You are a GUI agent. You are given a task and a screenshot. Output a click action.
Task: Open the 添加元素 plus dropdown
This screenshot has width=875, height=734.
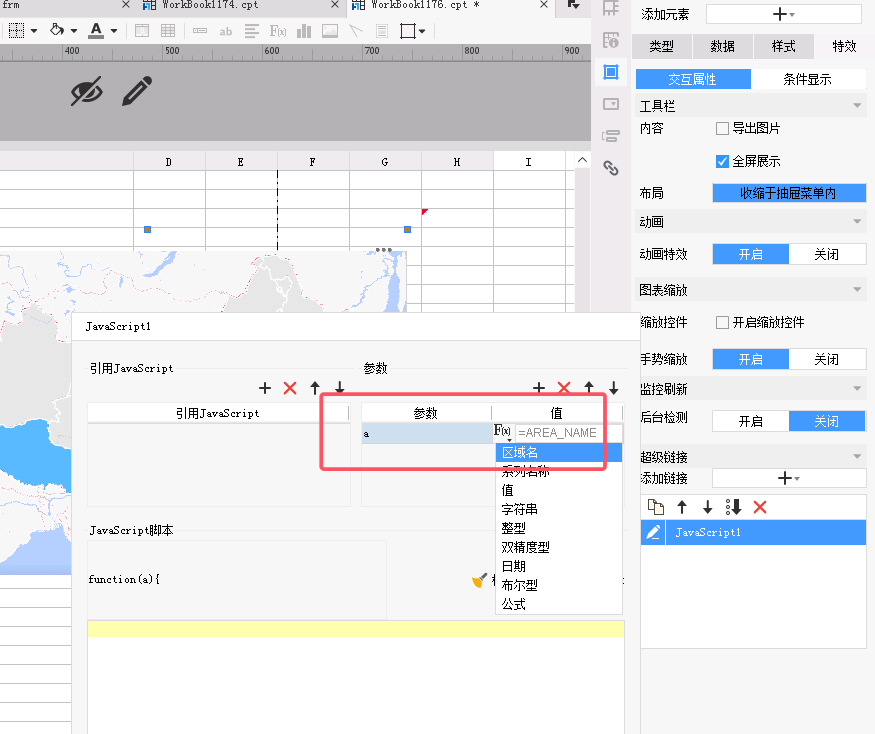(x=783, y=15)
